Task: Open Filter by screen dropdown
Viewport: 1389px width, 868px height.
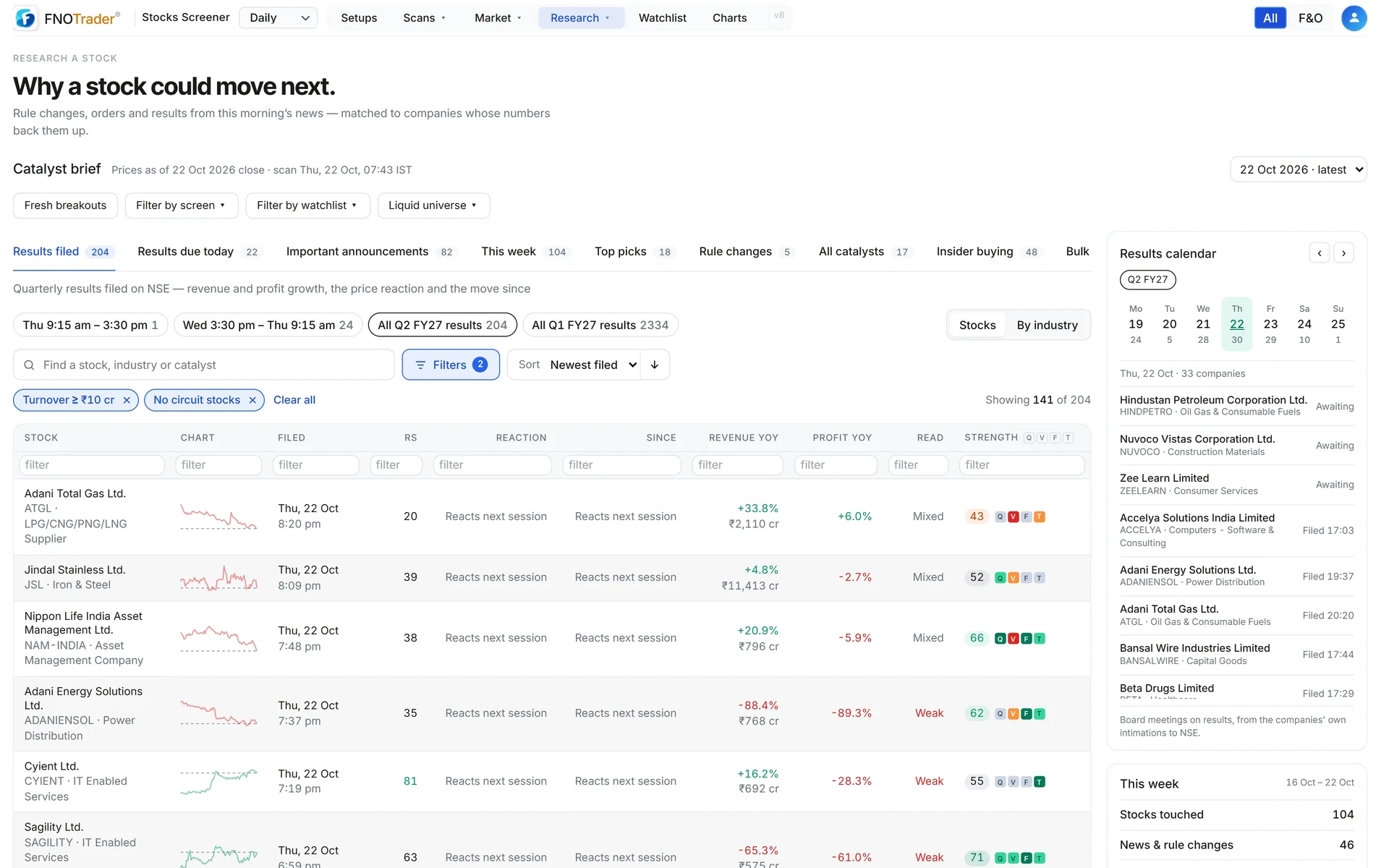Action: 180,205
